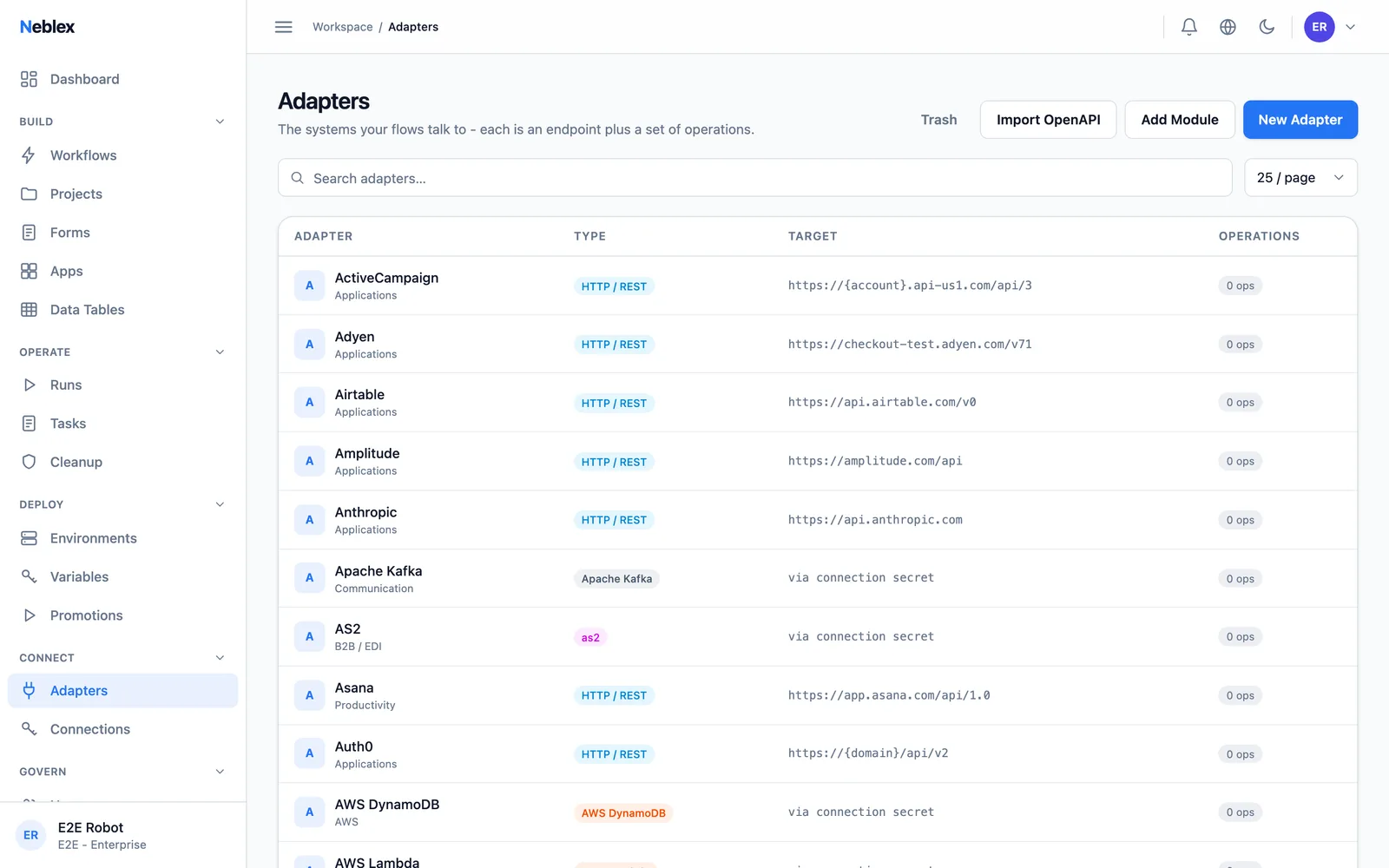The width and height of the screenshot is (1389, 868).
Task: Focus the Search adapters field
Action: [x=754, y=178]
